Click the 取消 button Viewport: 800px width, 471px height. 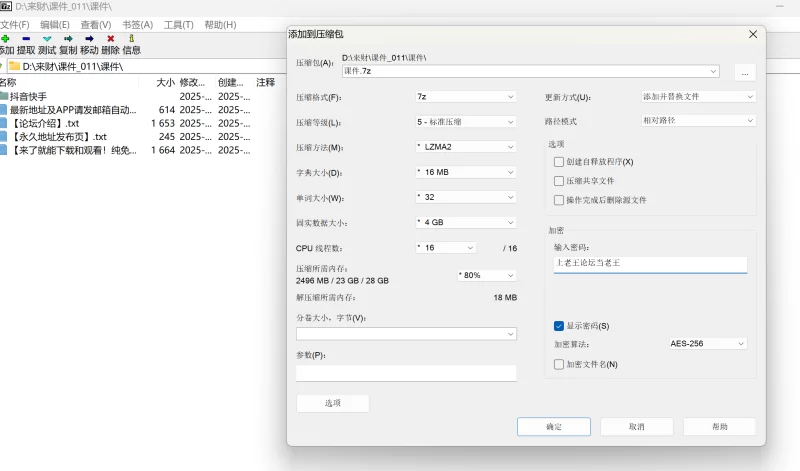pos(637,427)
